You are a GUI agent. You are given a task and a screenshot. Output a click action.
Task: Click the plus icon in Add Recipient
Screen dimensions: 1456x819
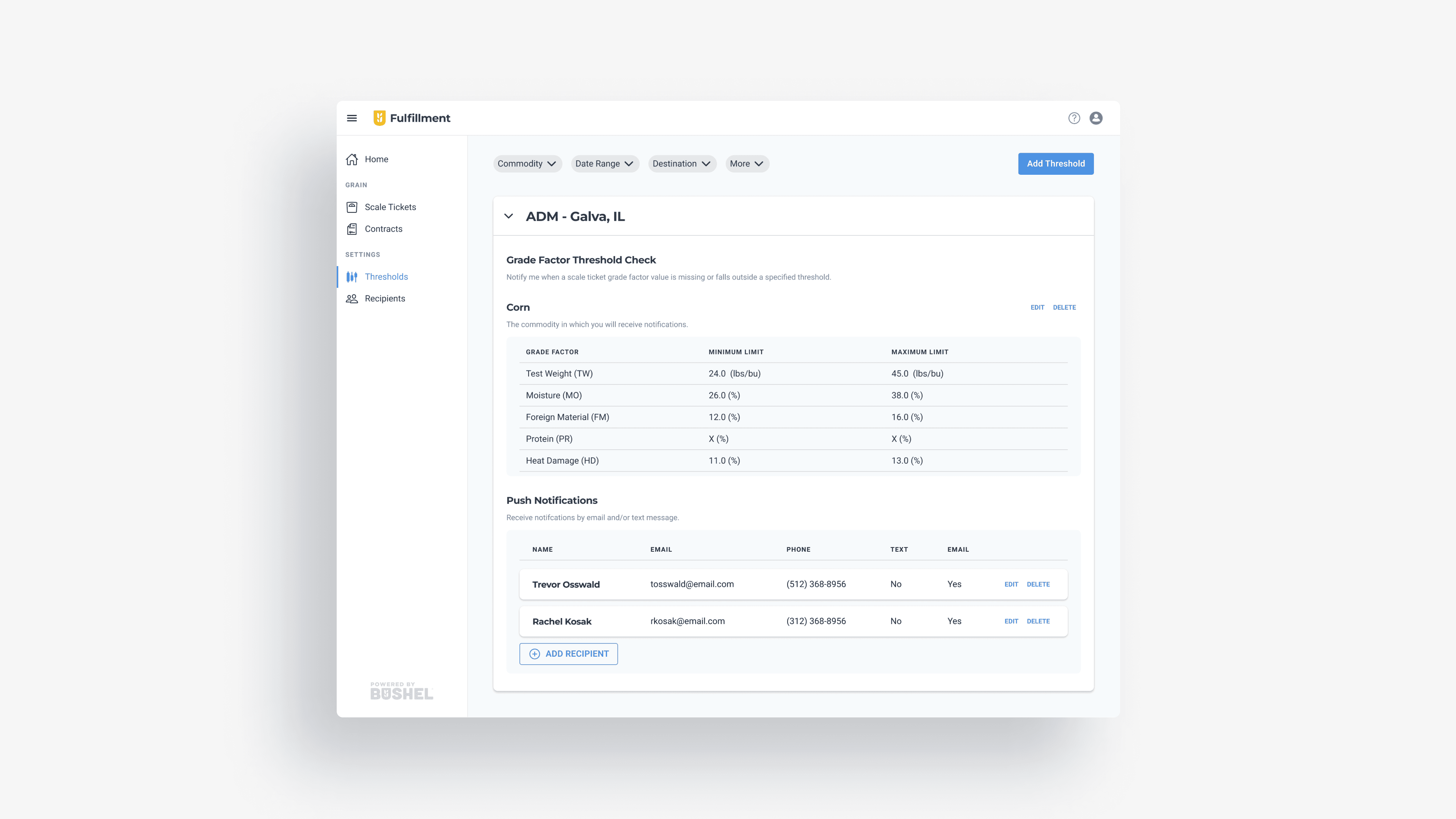click(x=534, y=654)
